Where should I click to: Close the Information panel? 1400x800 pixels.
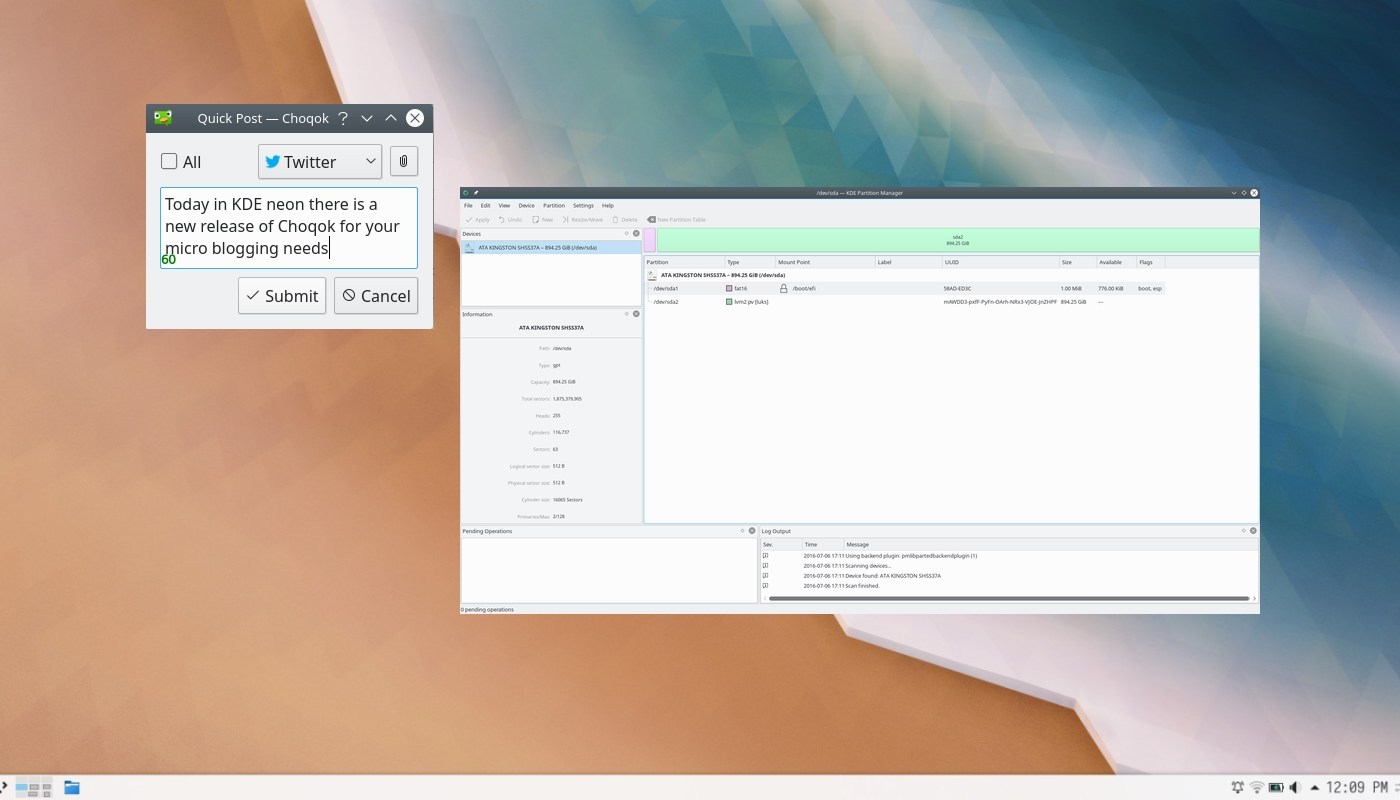636,314
